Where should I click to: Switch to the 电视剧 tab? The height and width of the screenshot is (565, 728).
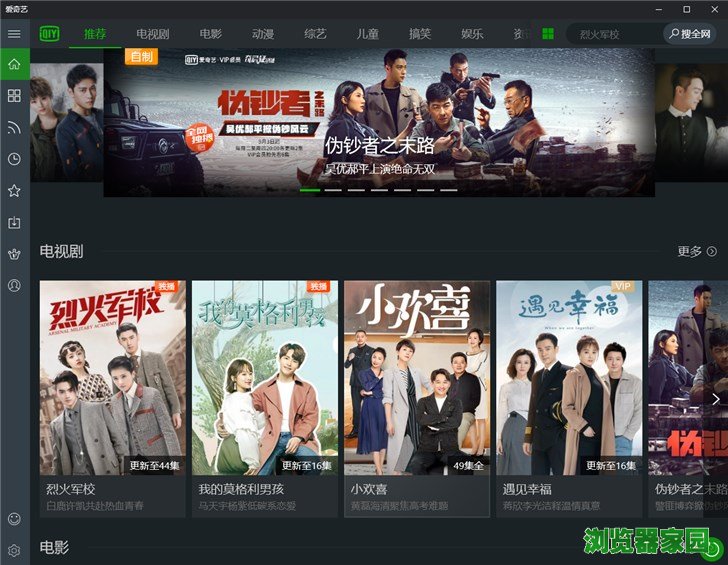click(x=153, y=34)
